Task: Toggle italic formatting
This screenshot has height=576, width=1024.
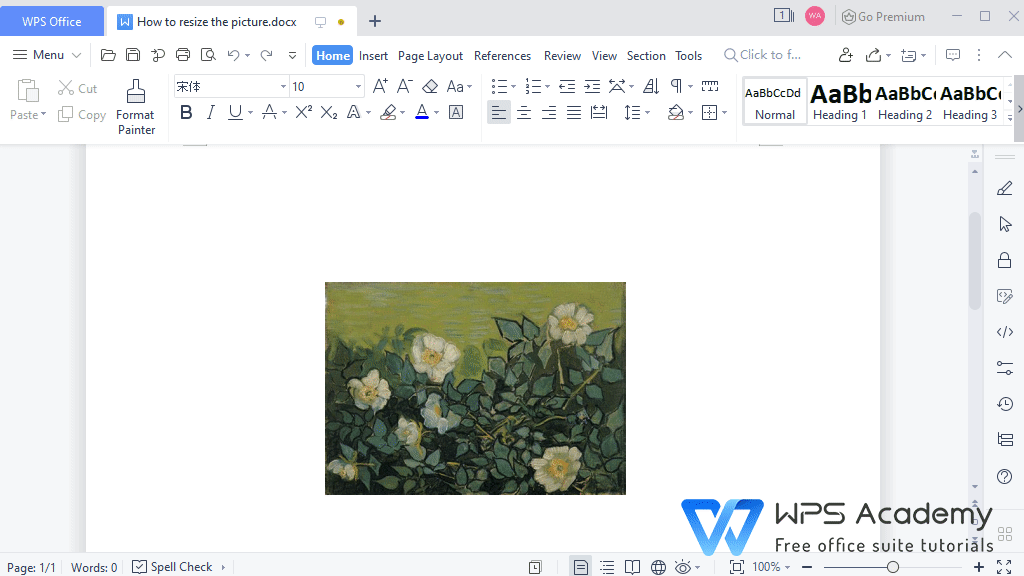Action: click(210, 112)
